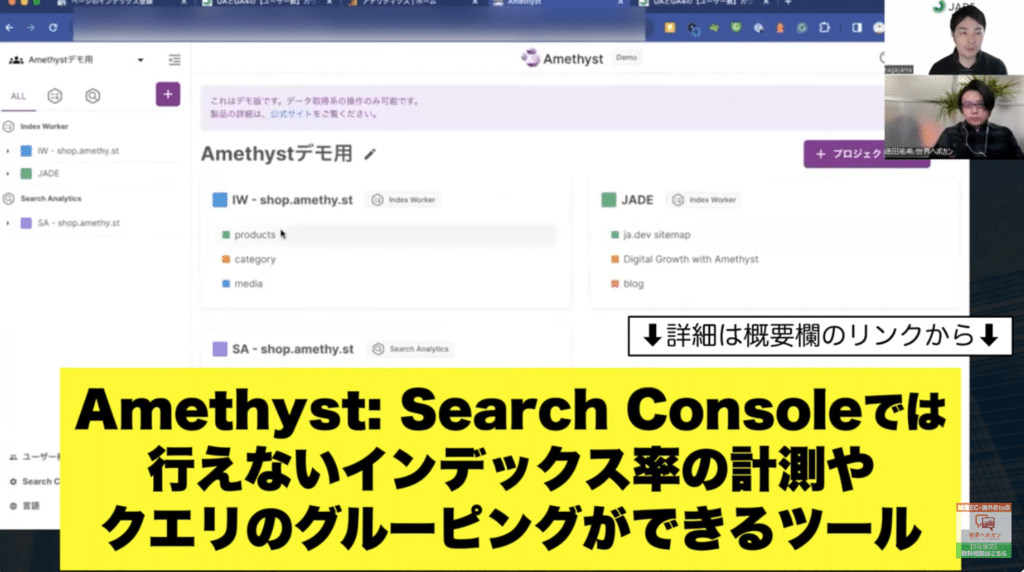Go back in the browser

coord(9,27)
